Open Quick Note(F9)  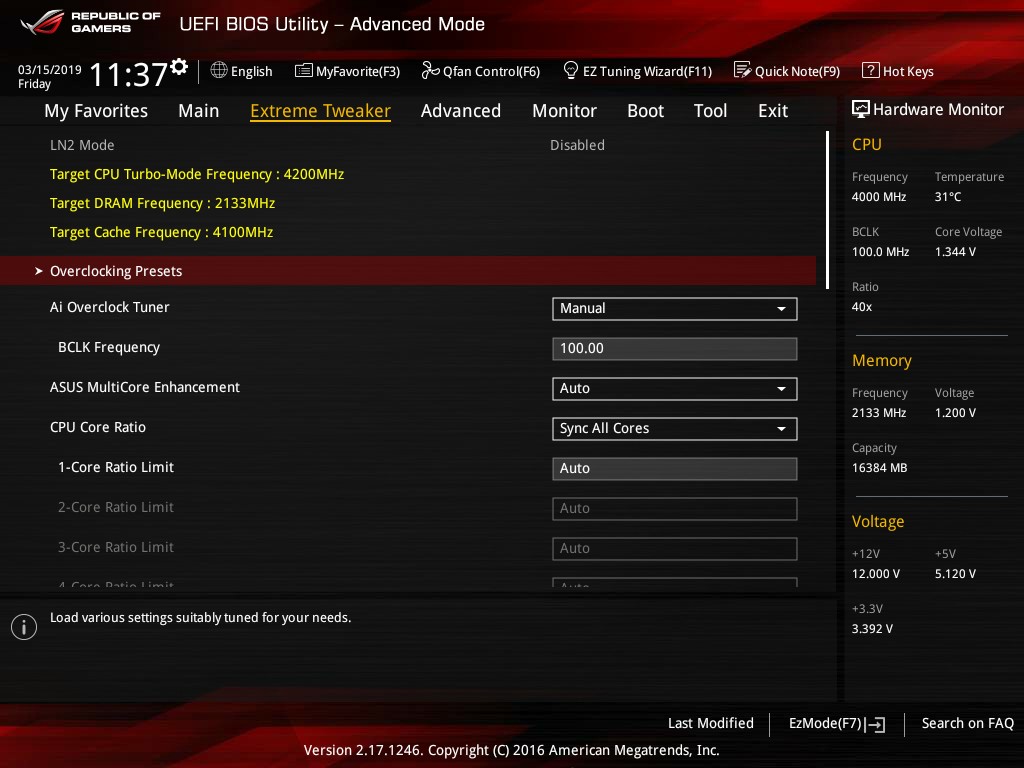click(787, 71)
